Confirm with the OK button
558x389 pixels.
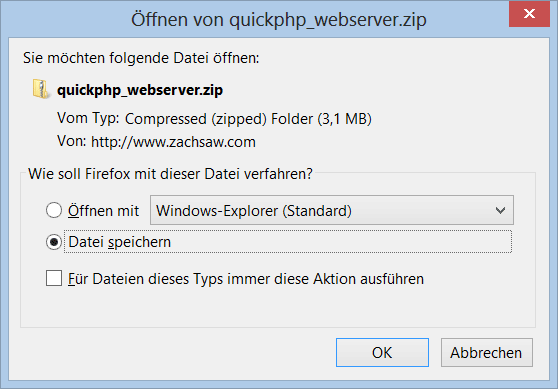(382, 352)
